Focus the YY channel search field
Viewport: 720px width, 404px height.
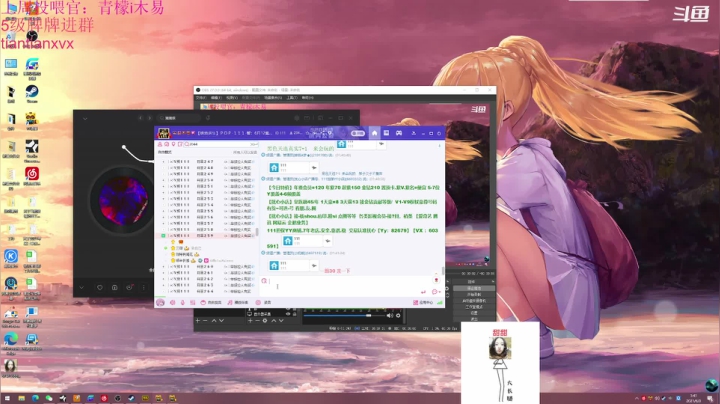(221, 144)
